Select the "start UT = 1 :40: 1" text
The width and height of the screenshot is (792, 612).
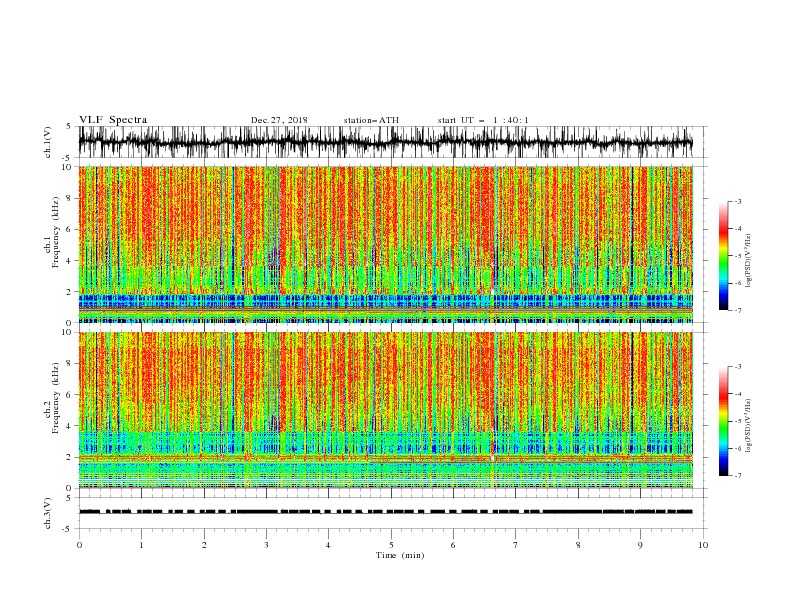tap(483, 120)
